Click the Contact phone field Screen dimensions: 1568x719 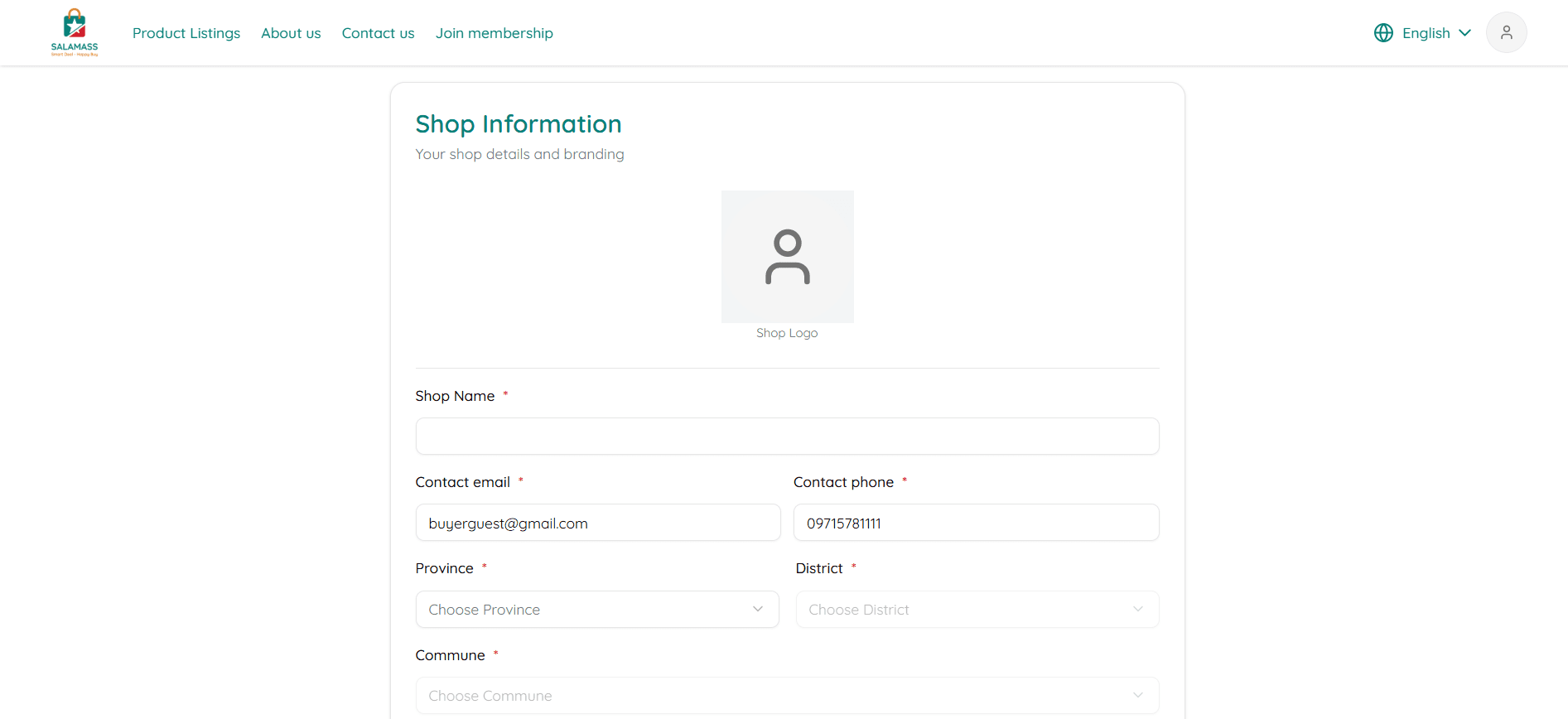976,523
